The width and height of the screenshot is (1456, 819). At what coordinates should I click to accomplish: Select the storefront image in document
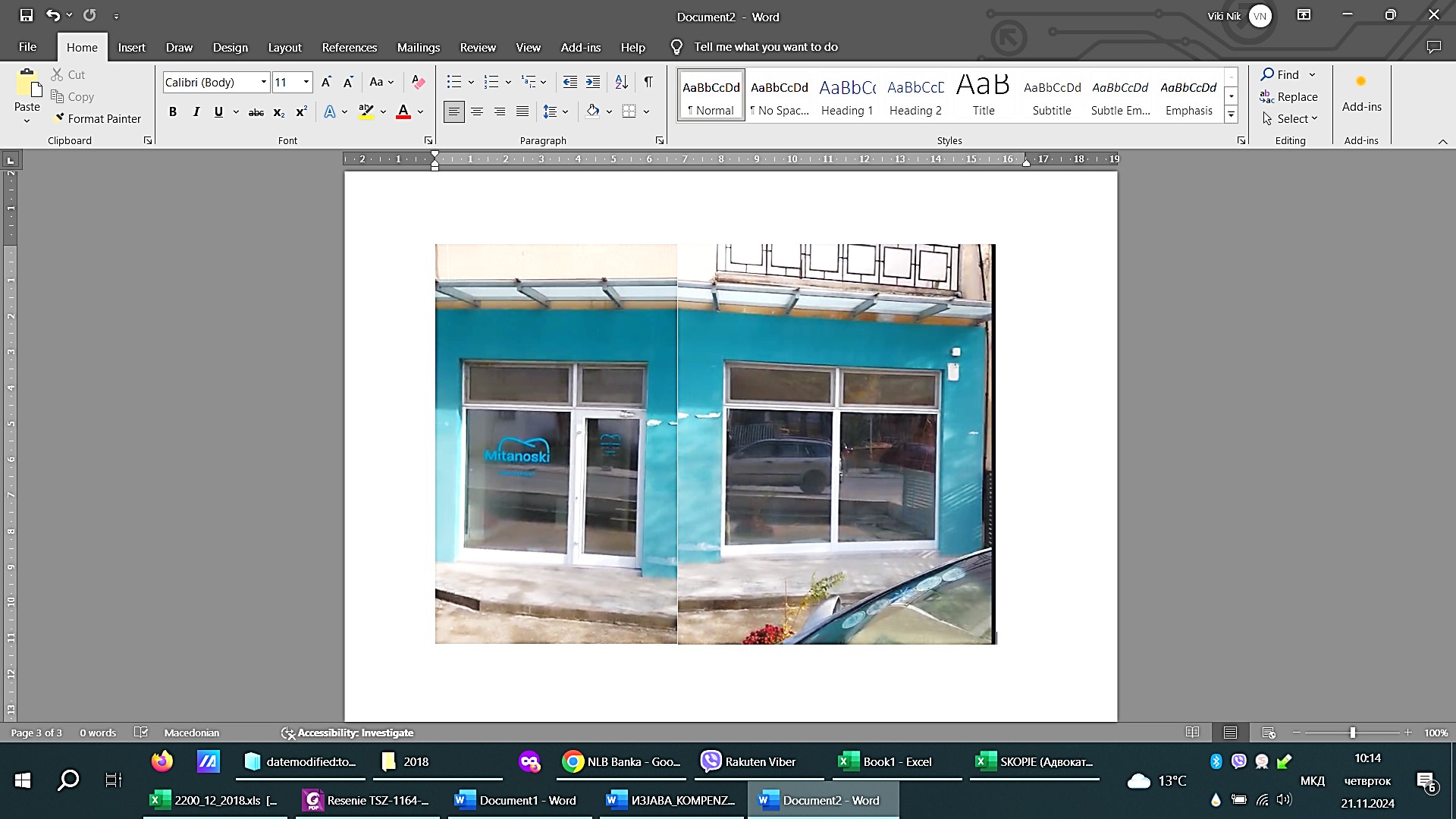[x=715, y=444]
